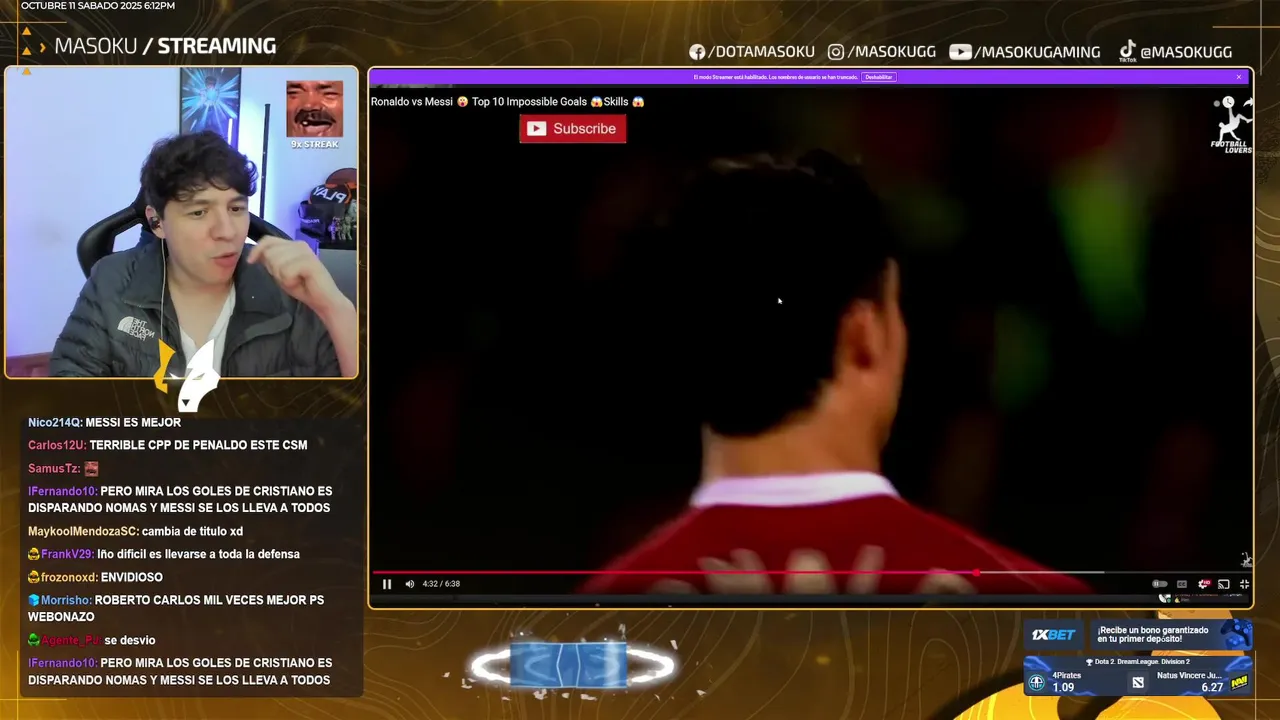
Task: Click the streamer webcam feed
Action: pyautogui.click(x=181, y=222)
